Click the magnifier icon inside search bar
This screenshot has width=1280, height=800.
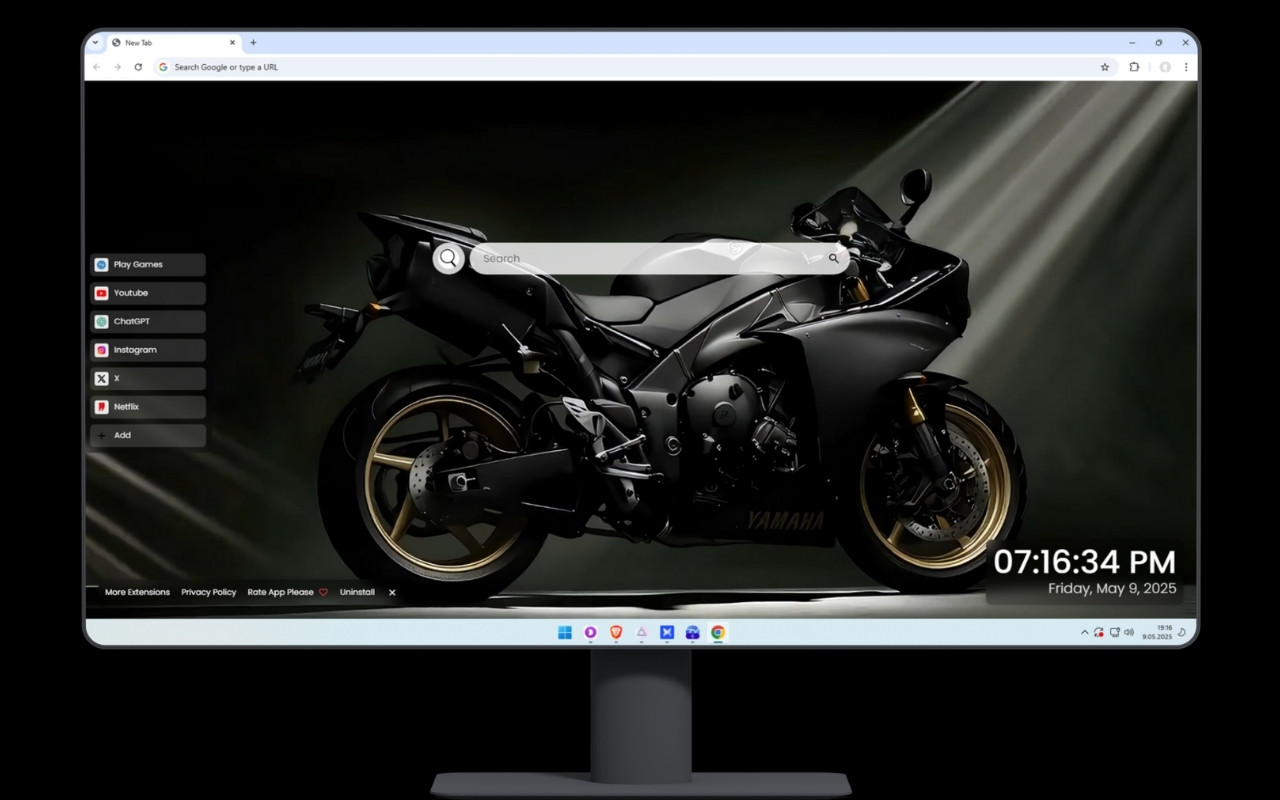pyautogui.click(x=833, y=258)
